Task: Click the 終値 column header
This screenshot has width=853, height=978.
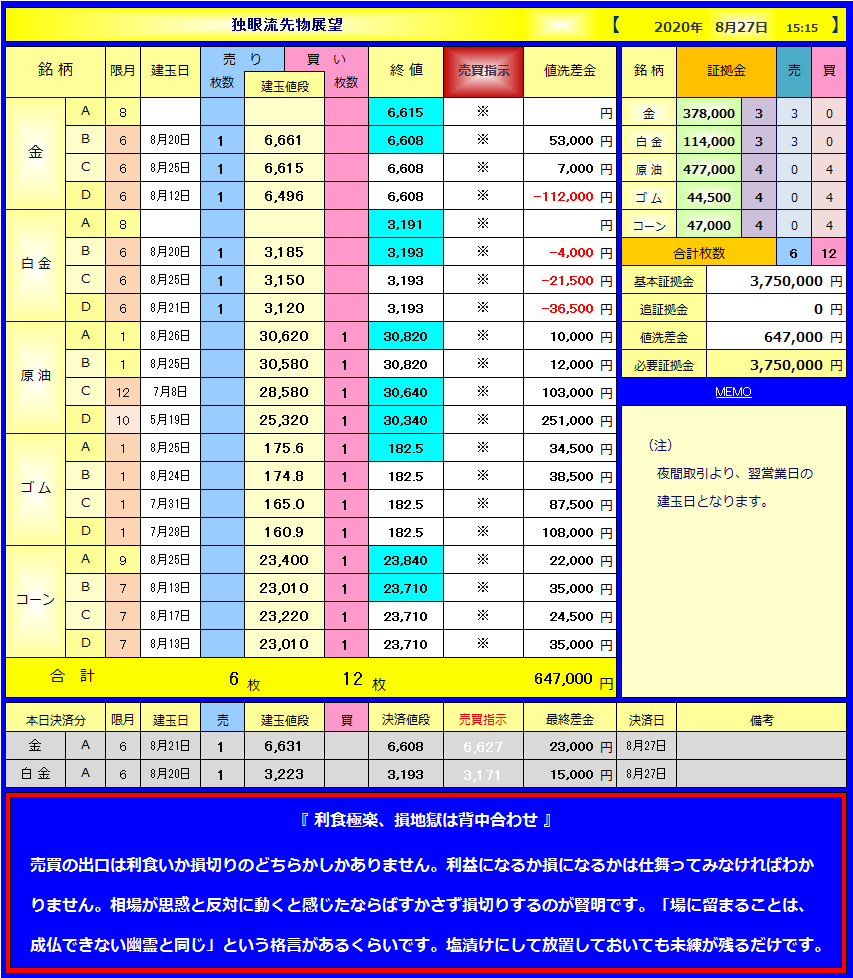Action: pyautogui.click(x=406, y=71)
